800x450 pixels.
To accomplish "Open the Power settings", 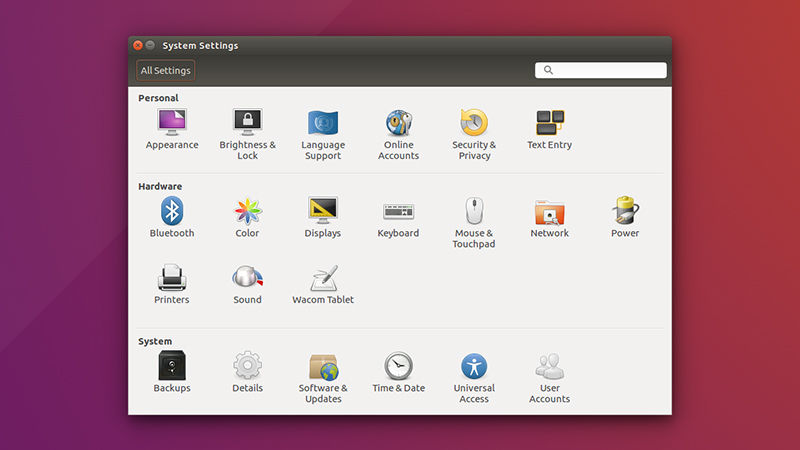I will pos(625,211).
